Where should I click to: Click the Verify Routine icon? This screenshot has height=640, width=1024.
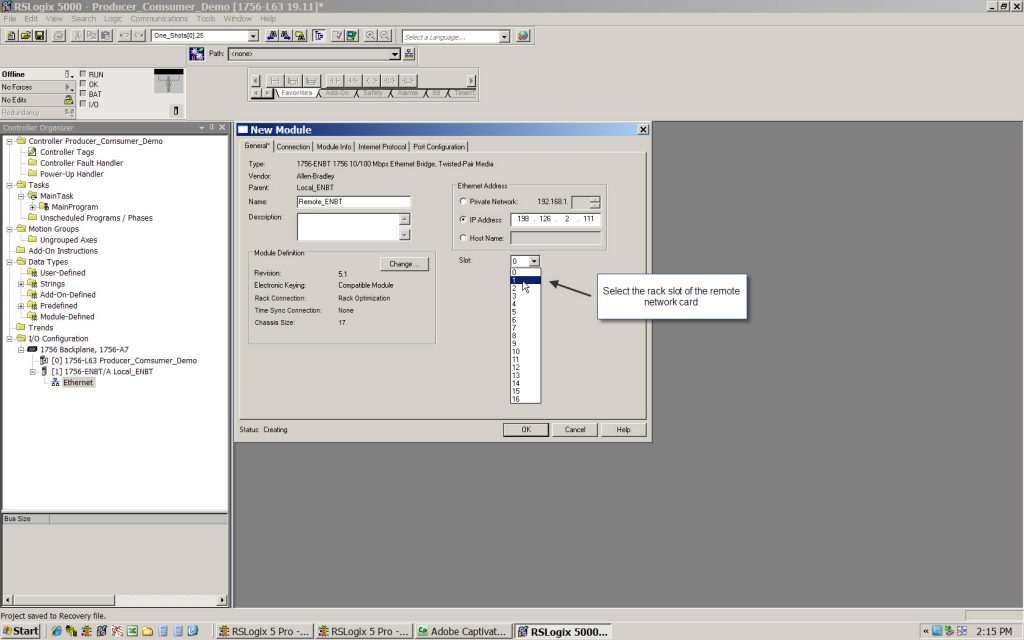pyautogui.click(x=338, y=36)
